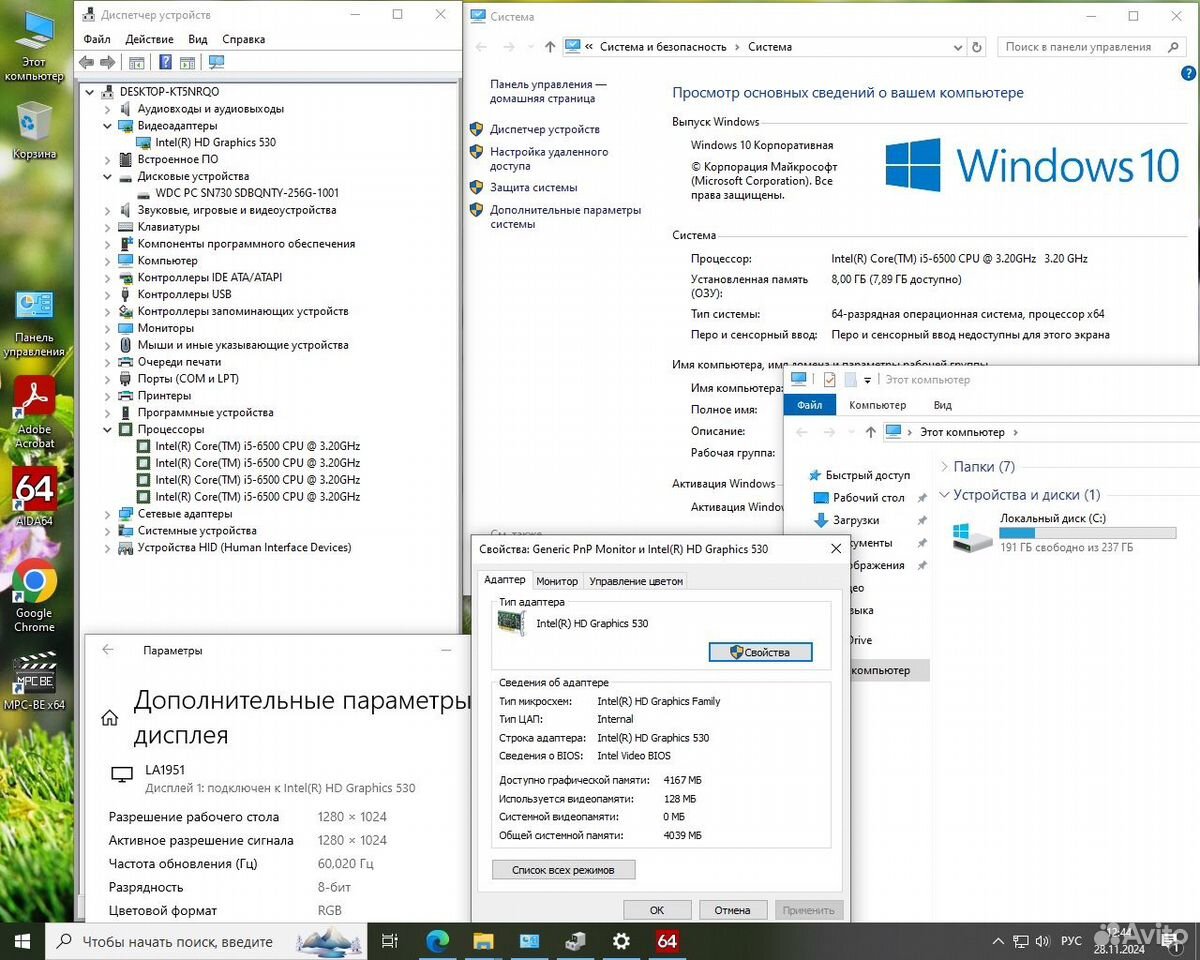Click the Свойства button in adapter dialog
The image size is (1200, 960).
760,652
